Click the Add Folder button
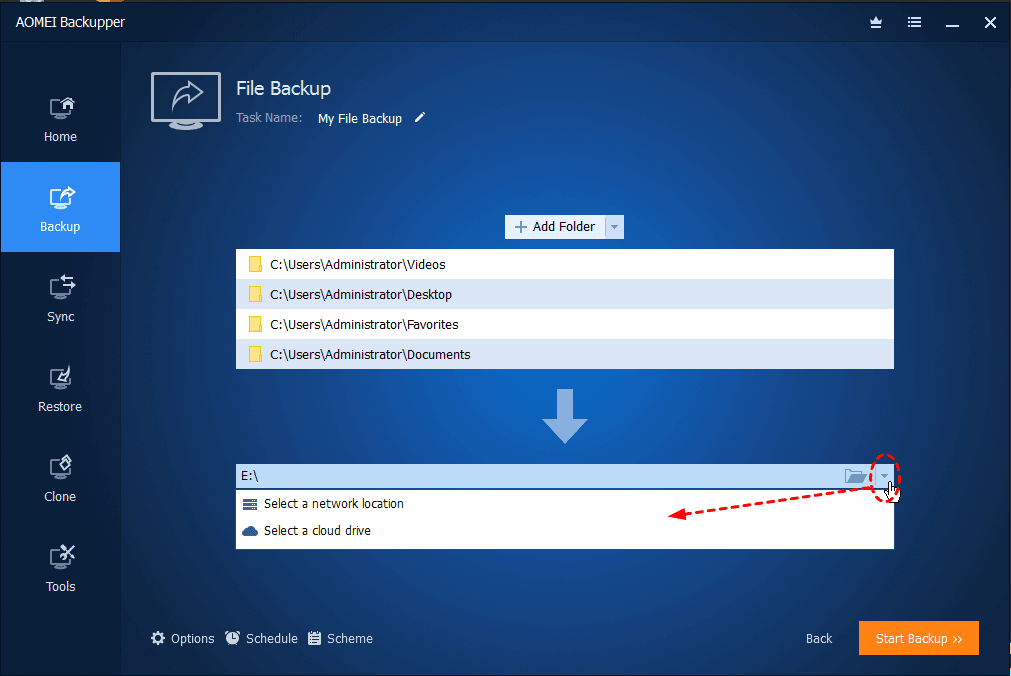 [555, 227]
